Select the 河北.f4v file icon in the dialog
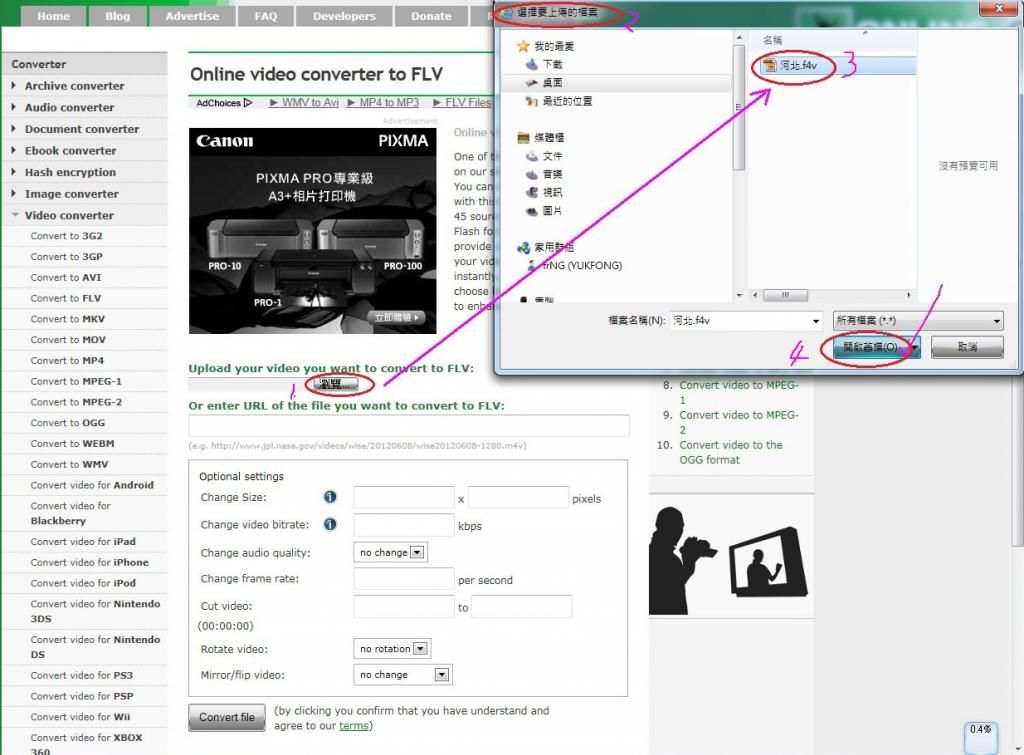 (770, 65)
